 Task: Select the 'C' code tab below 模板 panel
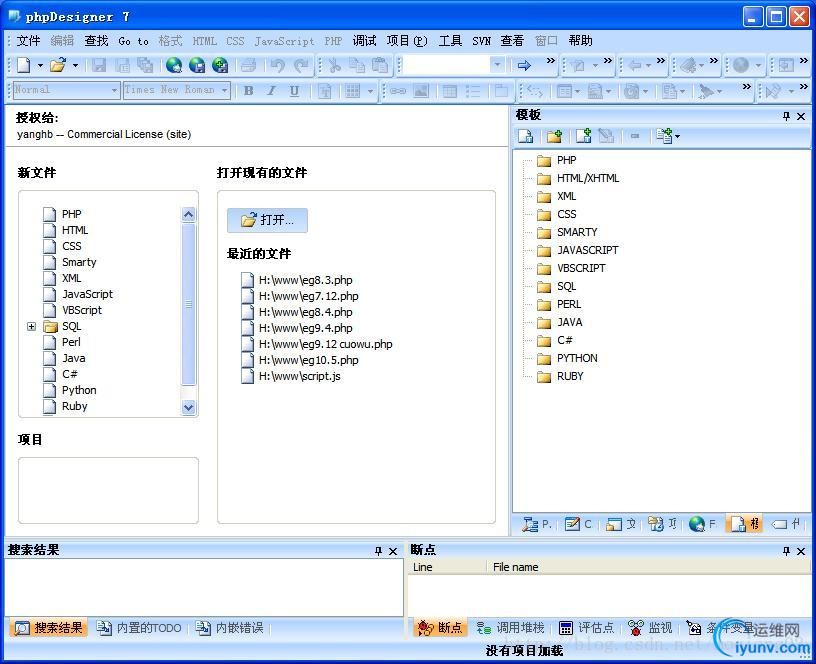click(x=578, y=524)
